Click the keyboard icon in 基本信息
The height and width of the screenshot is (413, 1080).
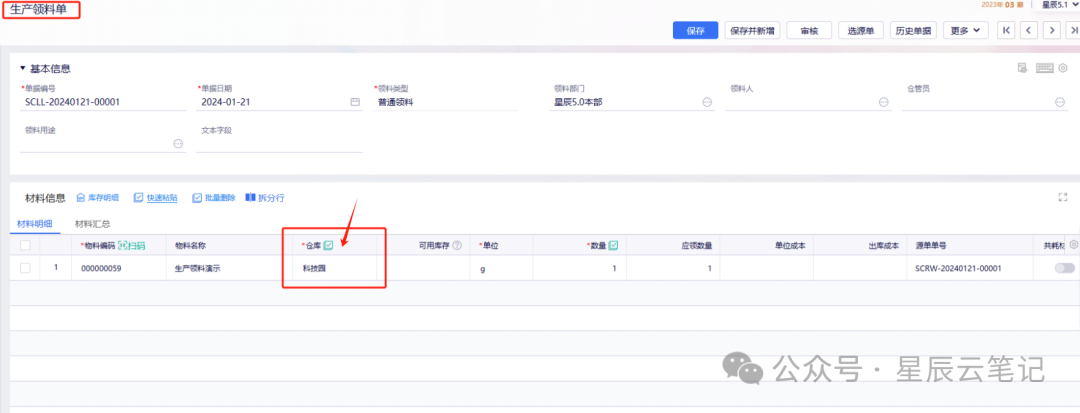1044,68
